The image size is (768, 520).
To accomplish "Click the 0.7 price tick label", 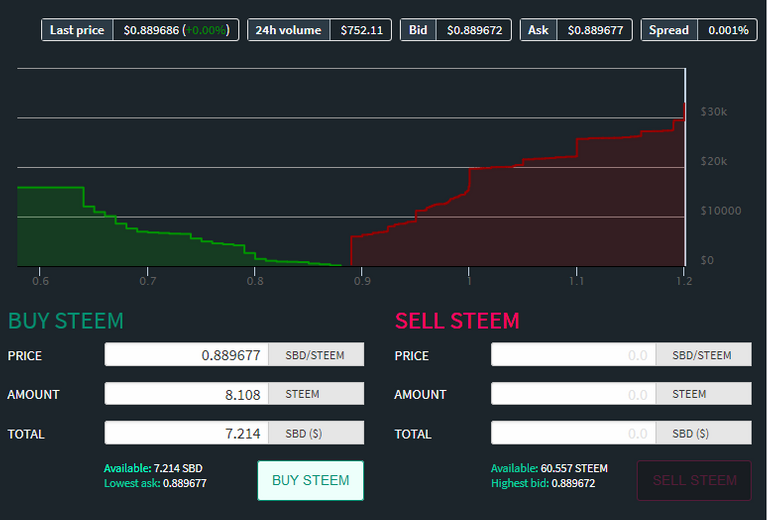I will [x=148, y=281].
